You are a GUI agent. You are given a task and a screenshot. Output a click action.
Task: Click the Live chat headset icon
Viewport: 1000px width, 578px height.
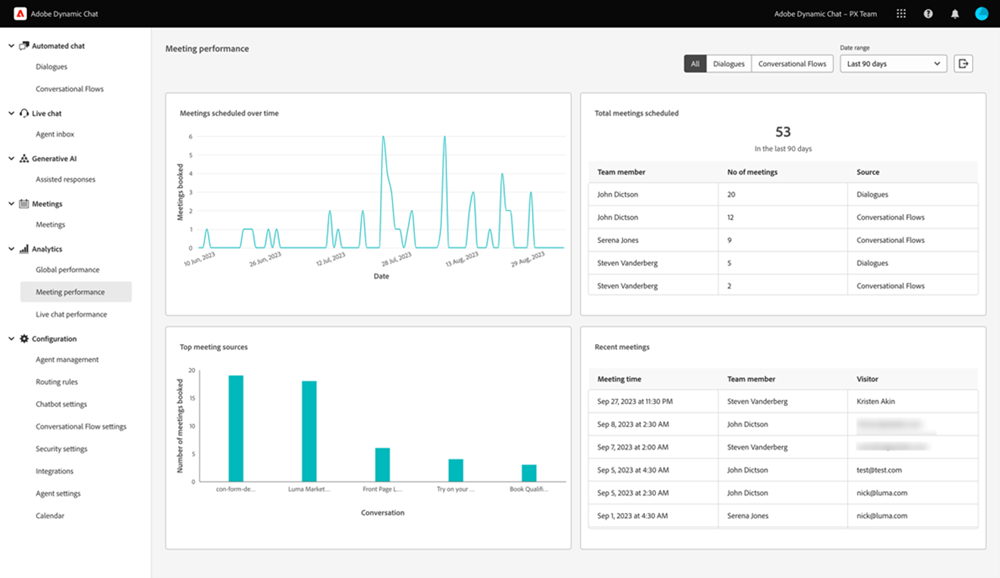click(x=24, y=113)
